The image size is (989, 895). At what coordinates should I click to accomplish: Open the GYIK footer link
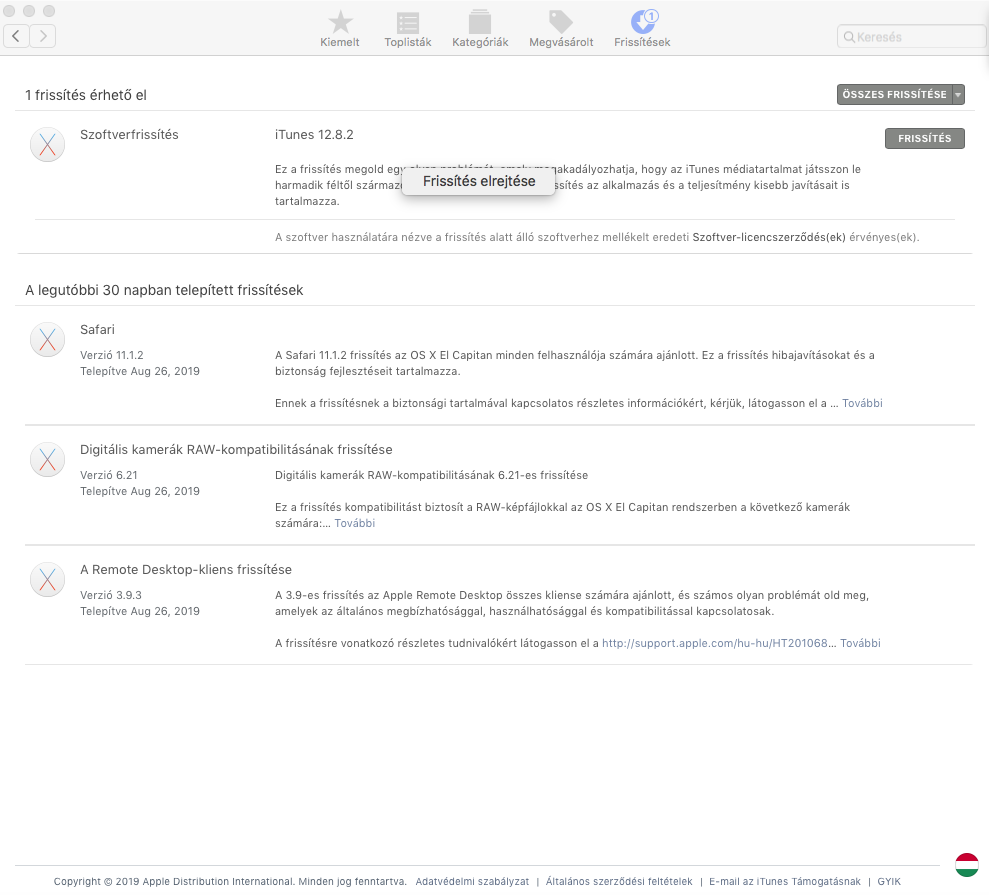(x=889, y=881)
